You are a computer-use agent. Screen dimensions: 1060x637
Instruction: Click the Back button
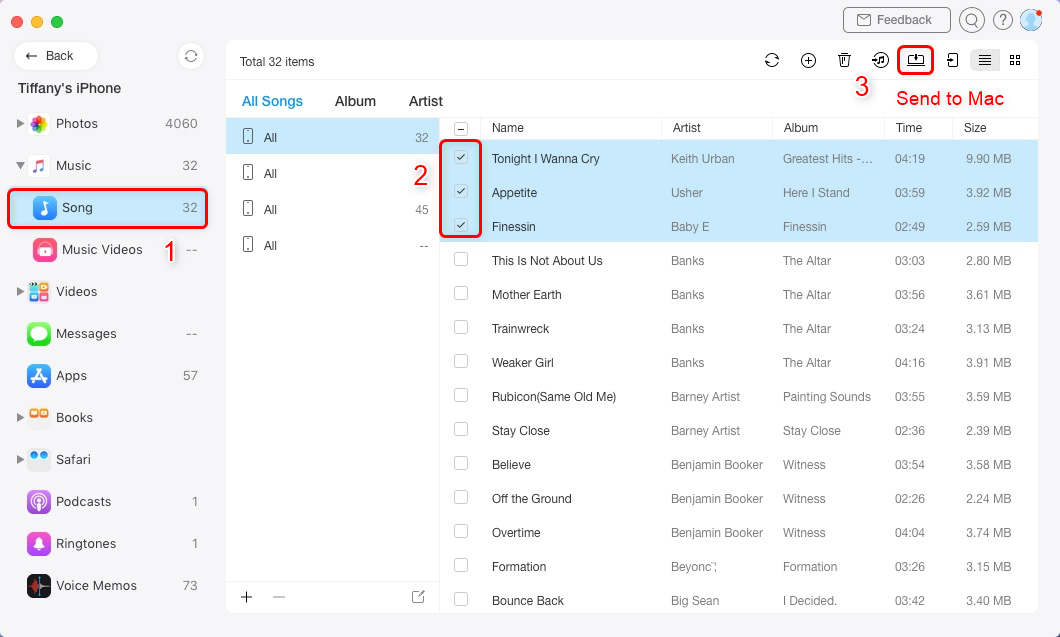tap(56, 56)
